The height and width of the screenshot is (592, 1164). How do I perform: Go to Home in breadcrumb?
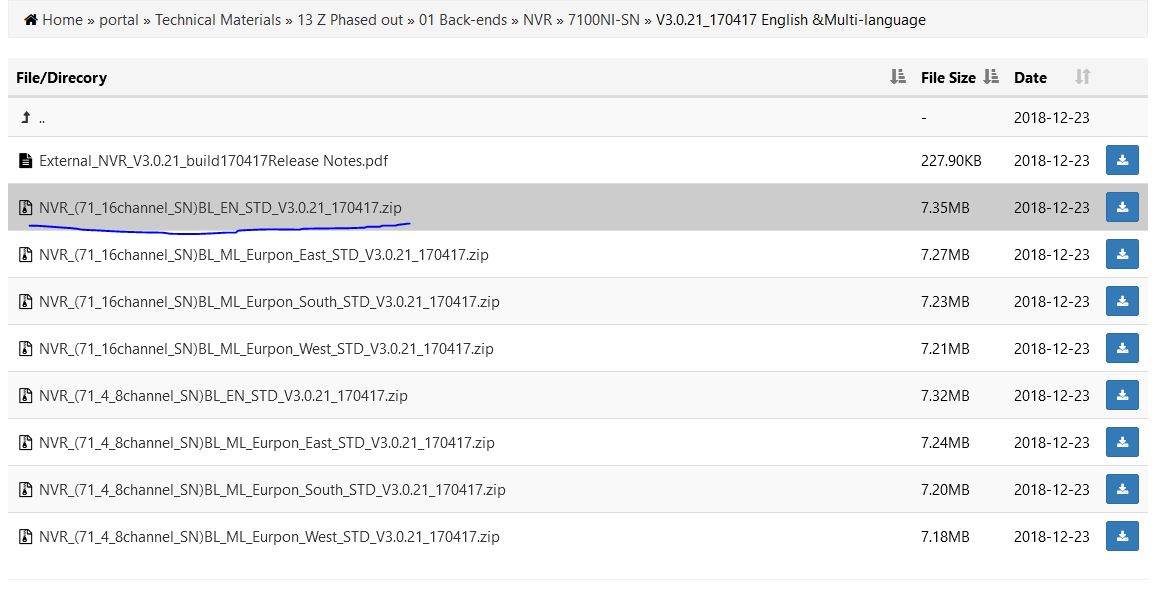(x=61, y=20)
